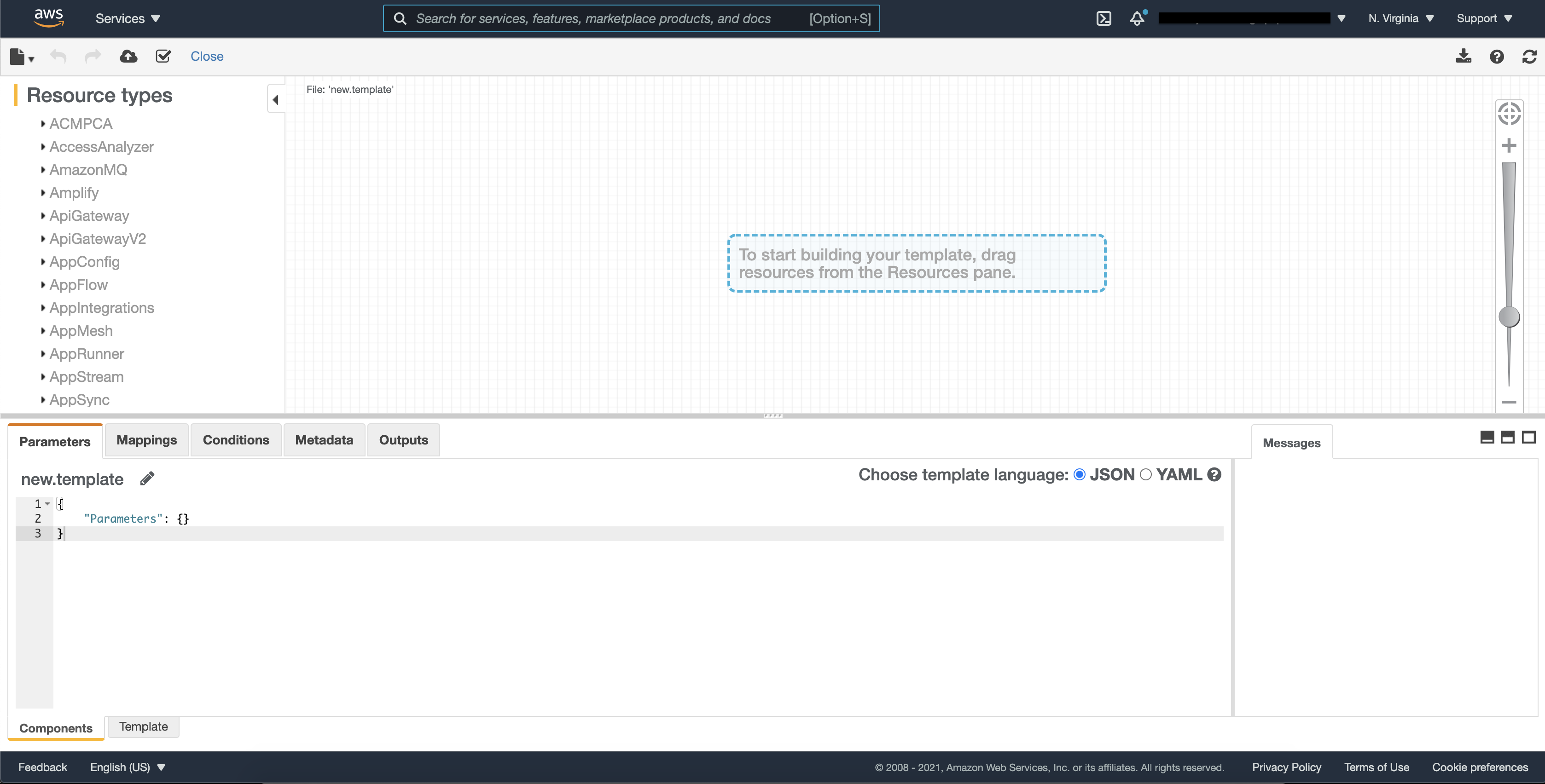Screen dimensions: 1545x784
Task: Click the Download image icon
Action: pos(1464,56)
